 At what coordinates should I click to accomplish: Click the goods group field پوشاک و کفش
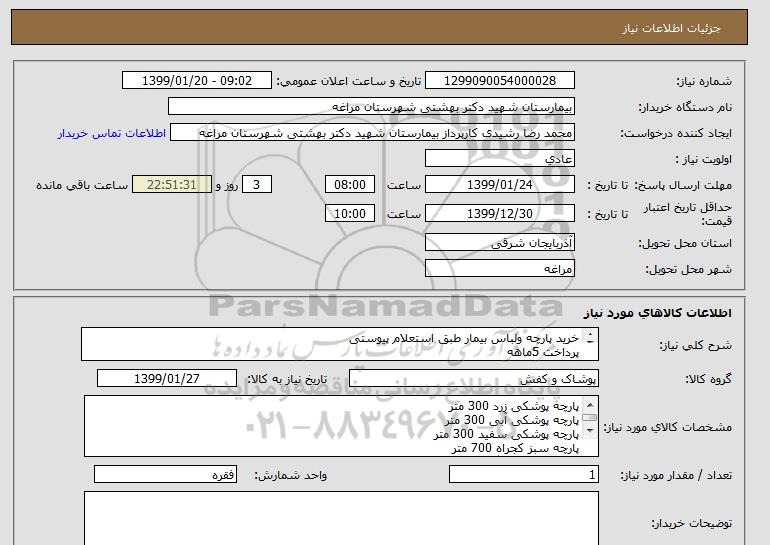(473, 379)
